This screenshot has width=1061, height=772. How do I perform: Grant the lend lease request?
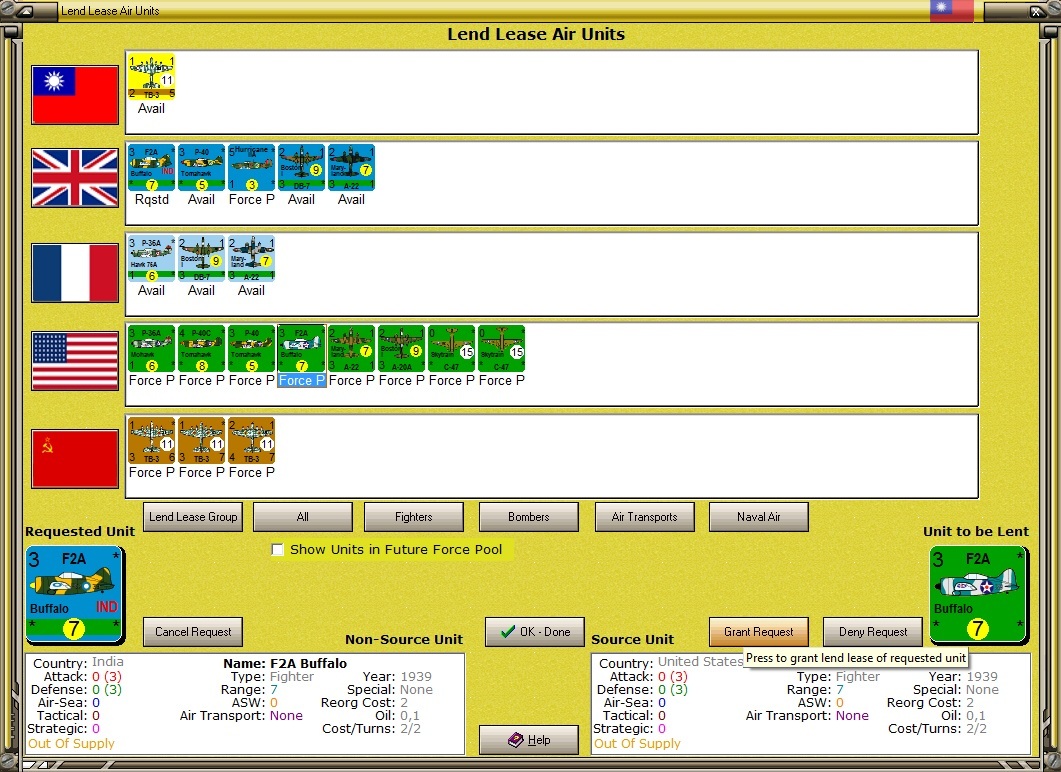point(759,632)
